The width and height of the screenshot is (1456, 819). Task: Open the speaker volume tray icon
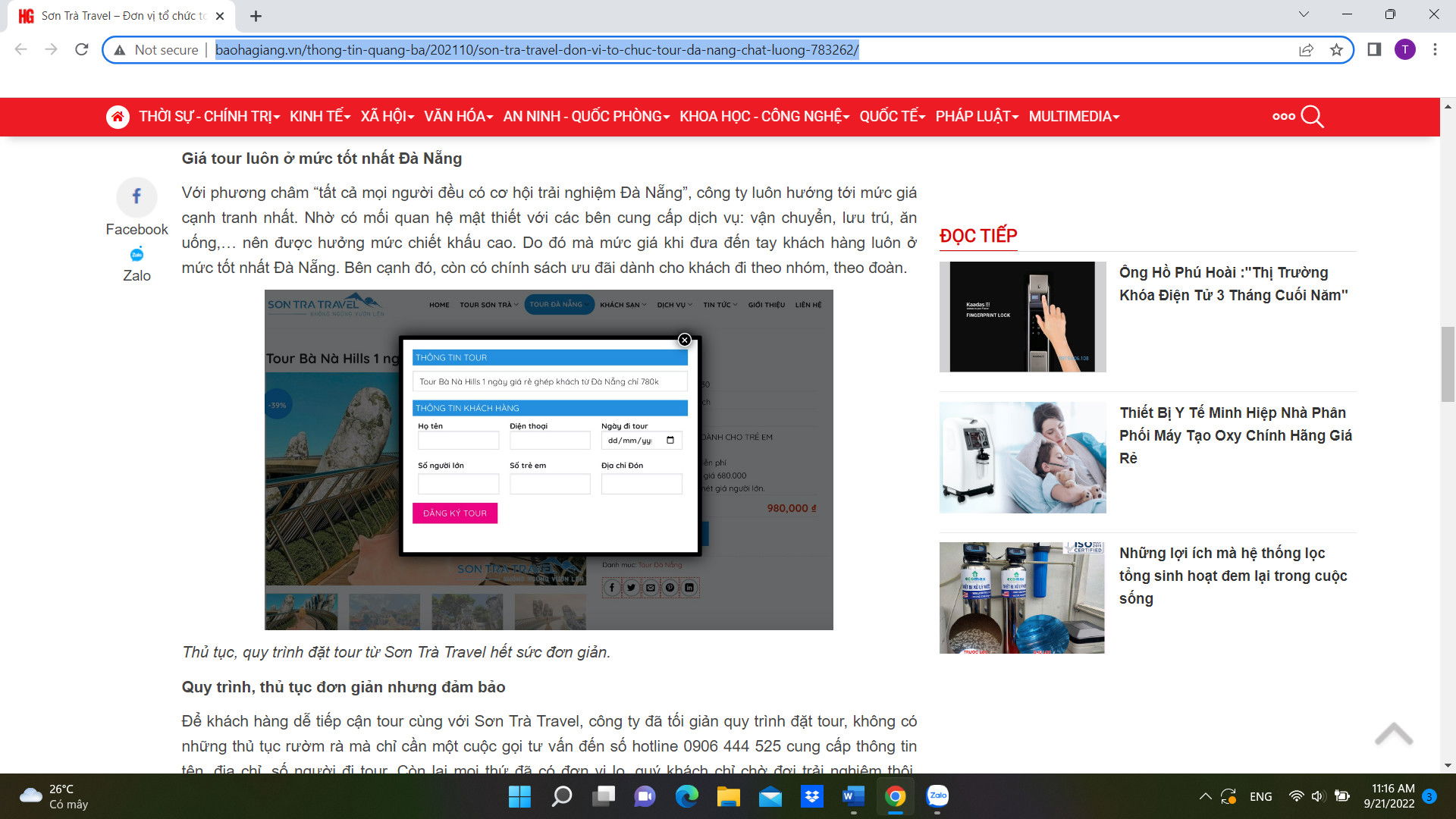(x=1318, y=796)
